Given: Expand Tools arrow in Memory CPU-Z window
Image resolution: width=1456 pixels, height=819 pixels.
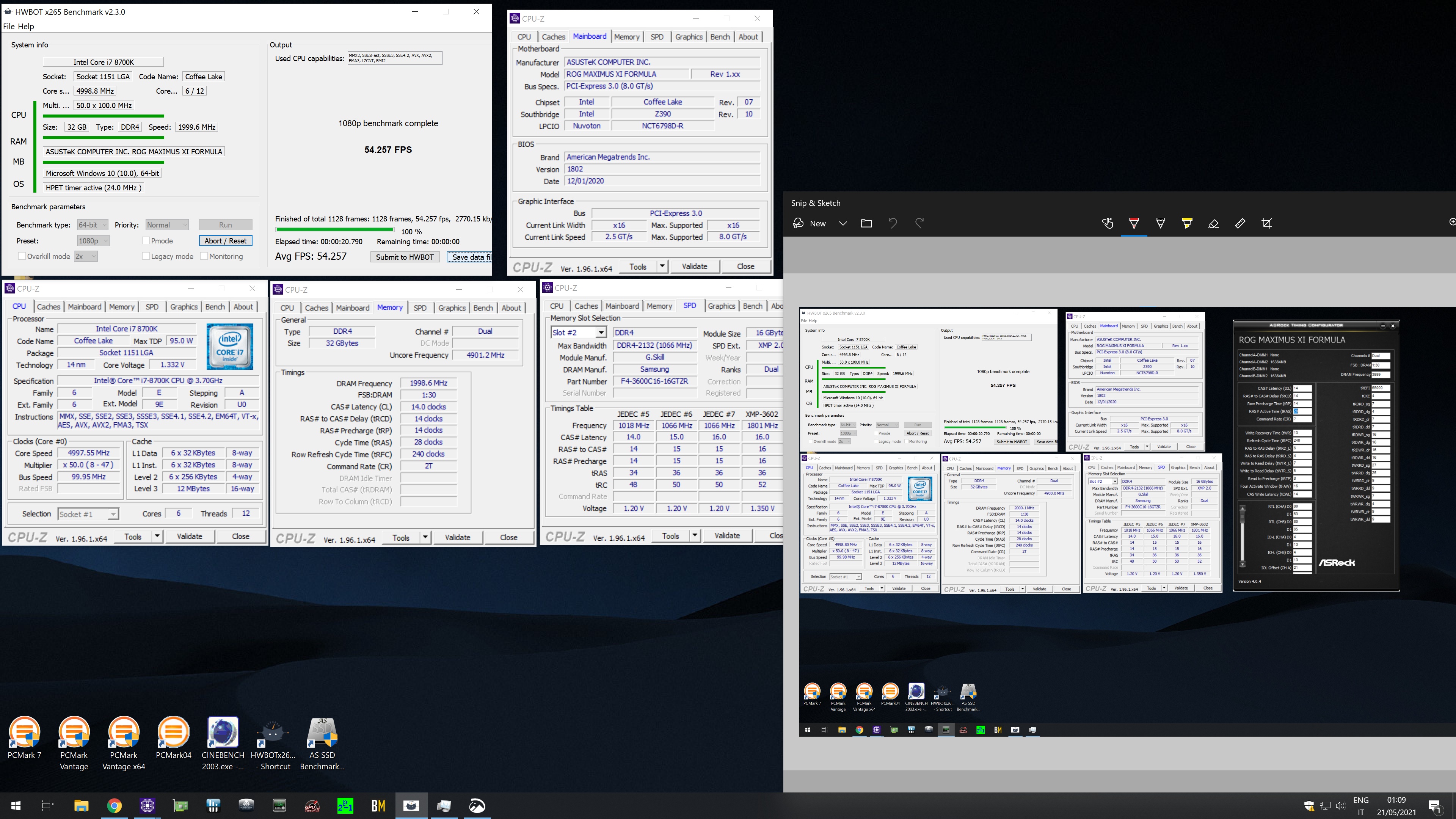Looking at the screenshot, I should click(x=425, y=538).
